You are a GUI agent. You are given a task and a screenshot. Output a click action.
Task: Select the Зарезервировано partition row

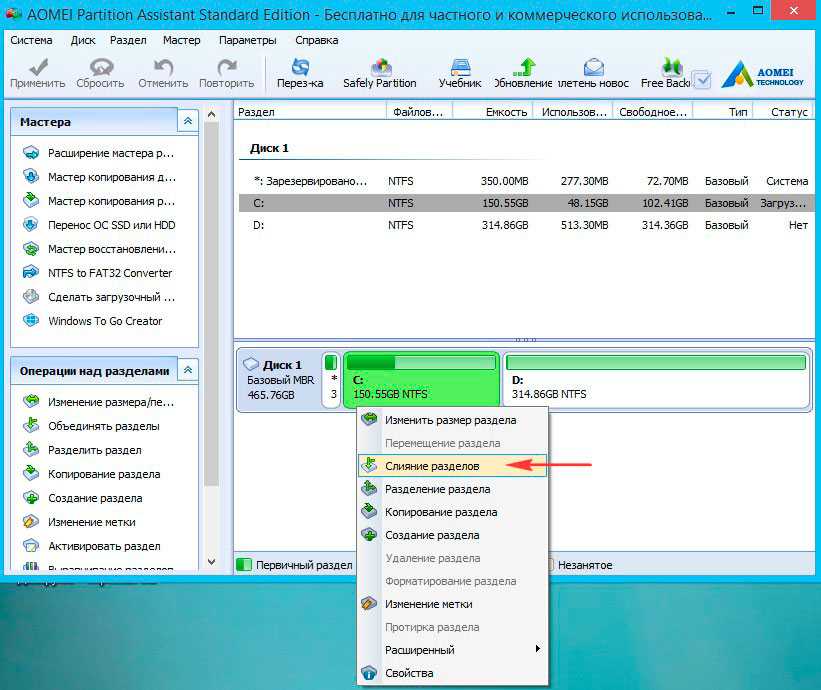[526, 181]
